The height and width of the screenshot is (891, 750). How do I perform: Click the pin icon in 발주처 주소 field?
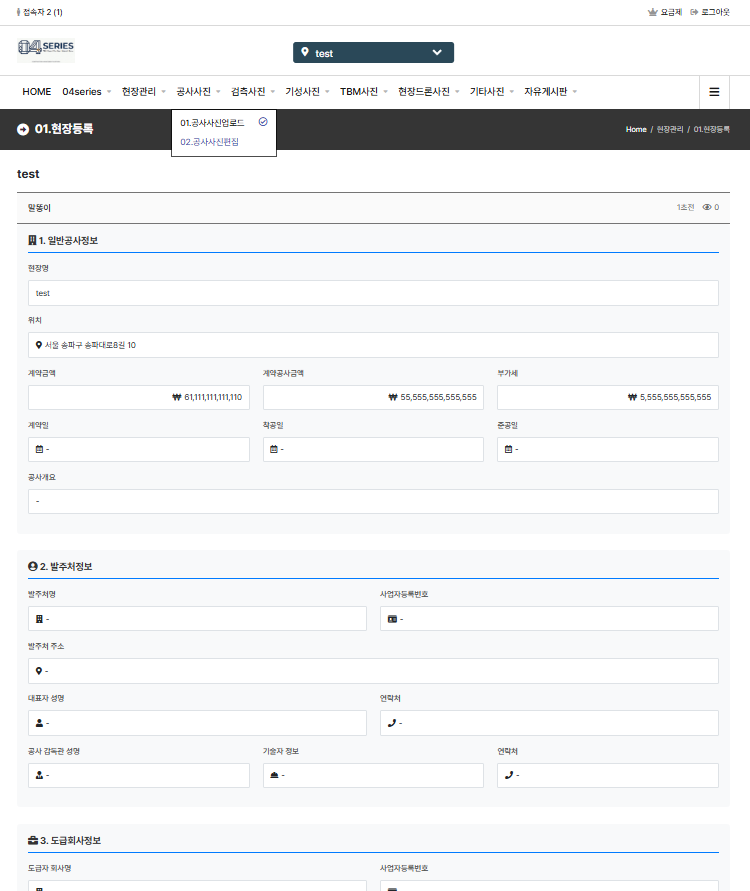coord(39,671)
